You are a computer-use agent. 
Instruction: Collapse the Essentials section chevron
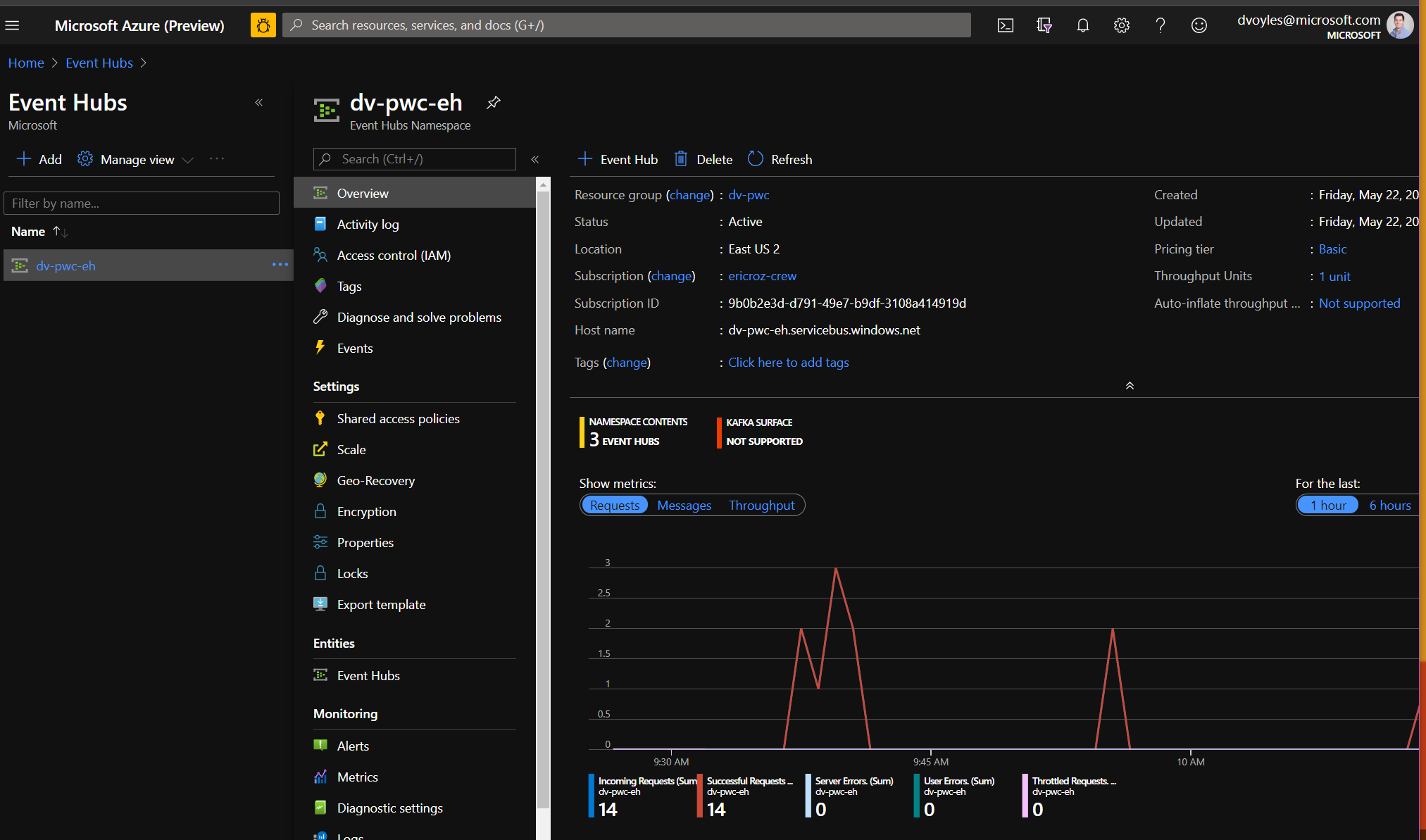coord(1130,386)
